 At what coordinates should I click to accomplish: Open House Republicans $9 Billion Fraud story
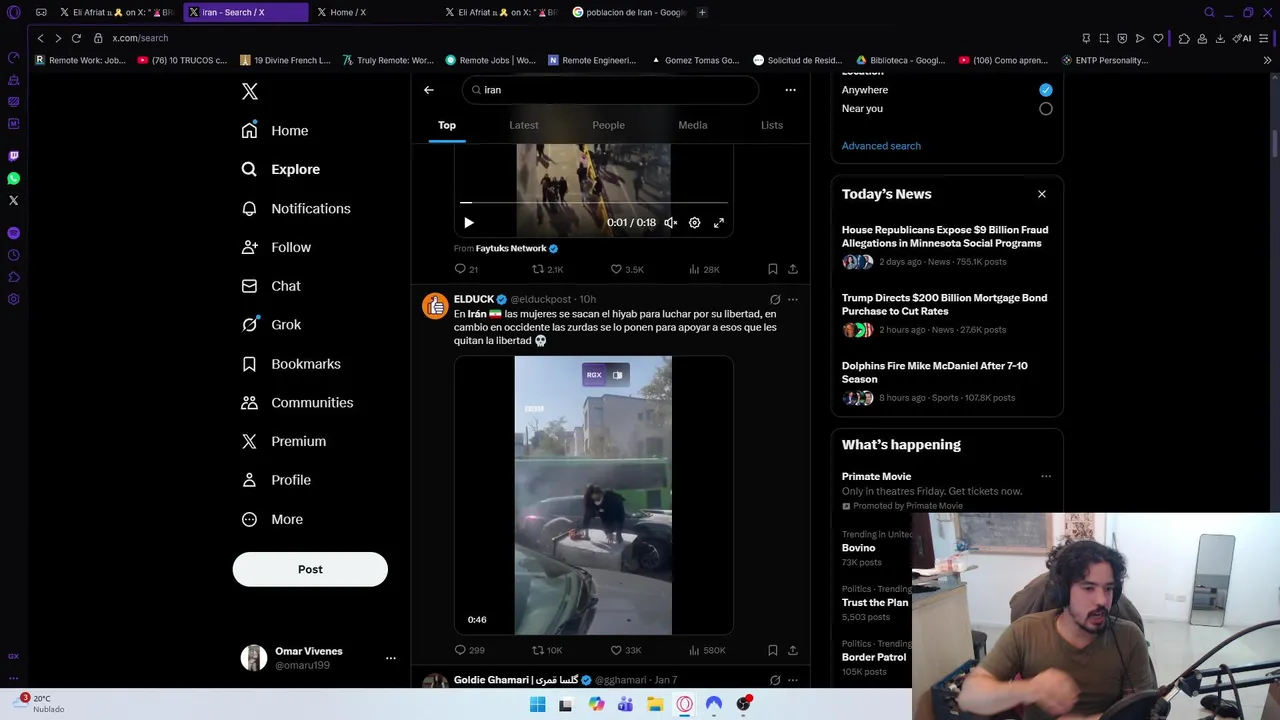[x=946, y=246]
